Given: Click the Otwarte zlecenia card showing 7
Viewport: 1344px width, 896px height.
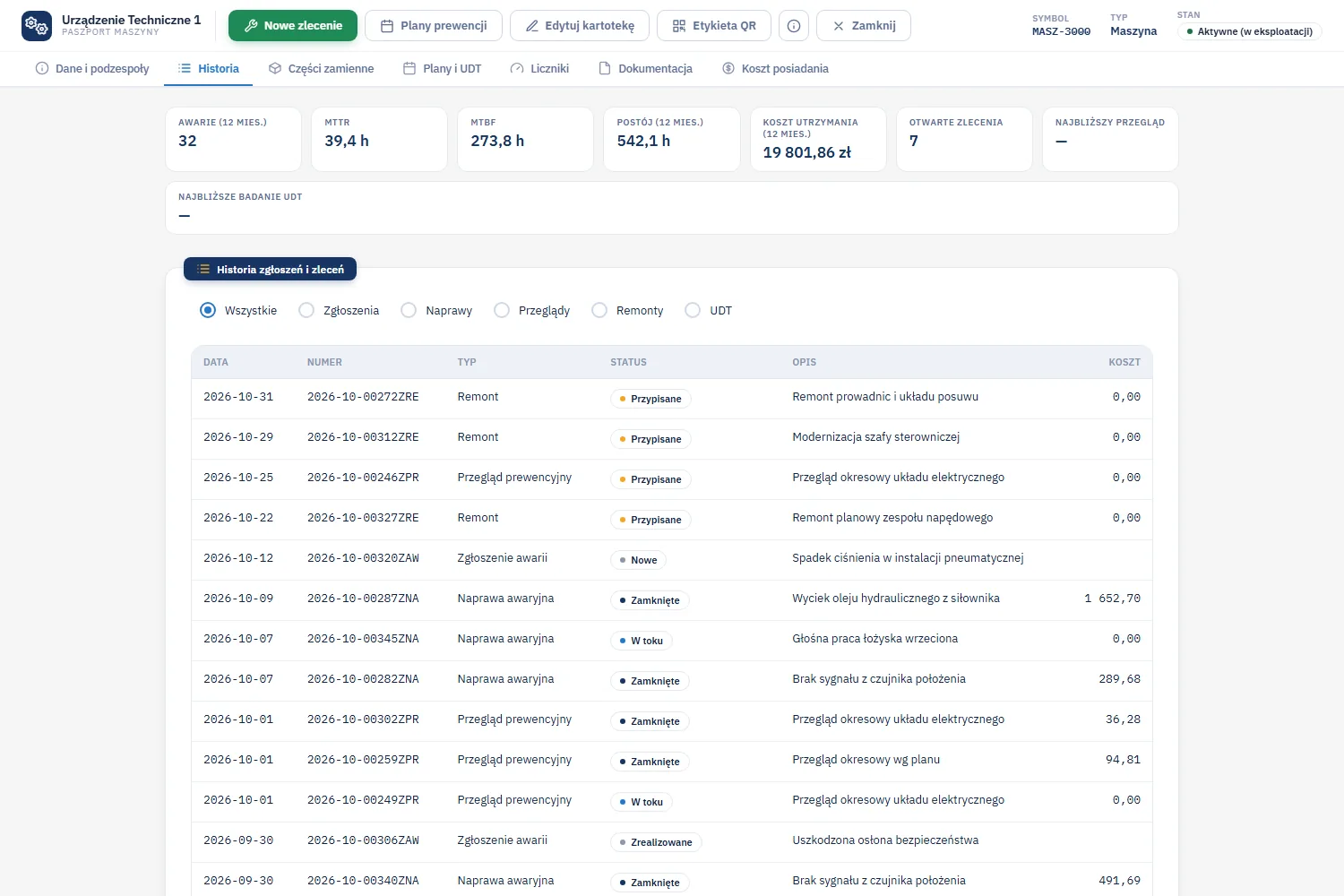Looking at the screenshot, I should coord(964,139).
